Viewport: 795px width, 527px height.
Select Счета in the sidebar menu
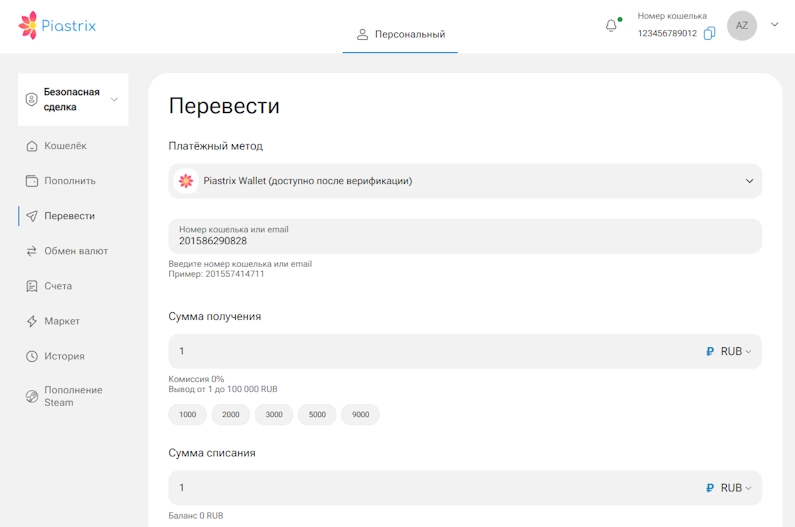click(x=58, y=286)
